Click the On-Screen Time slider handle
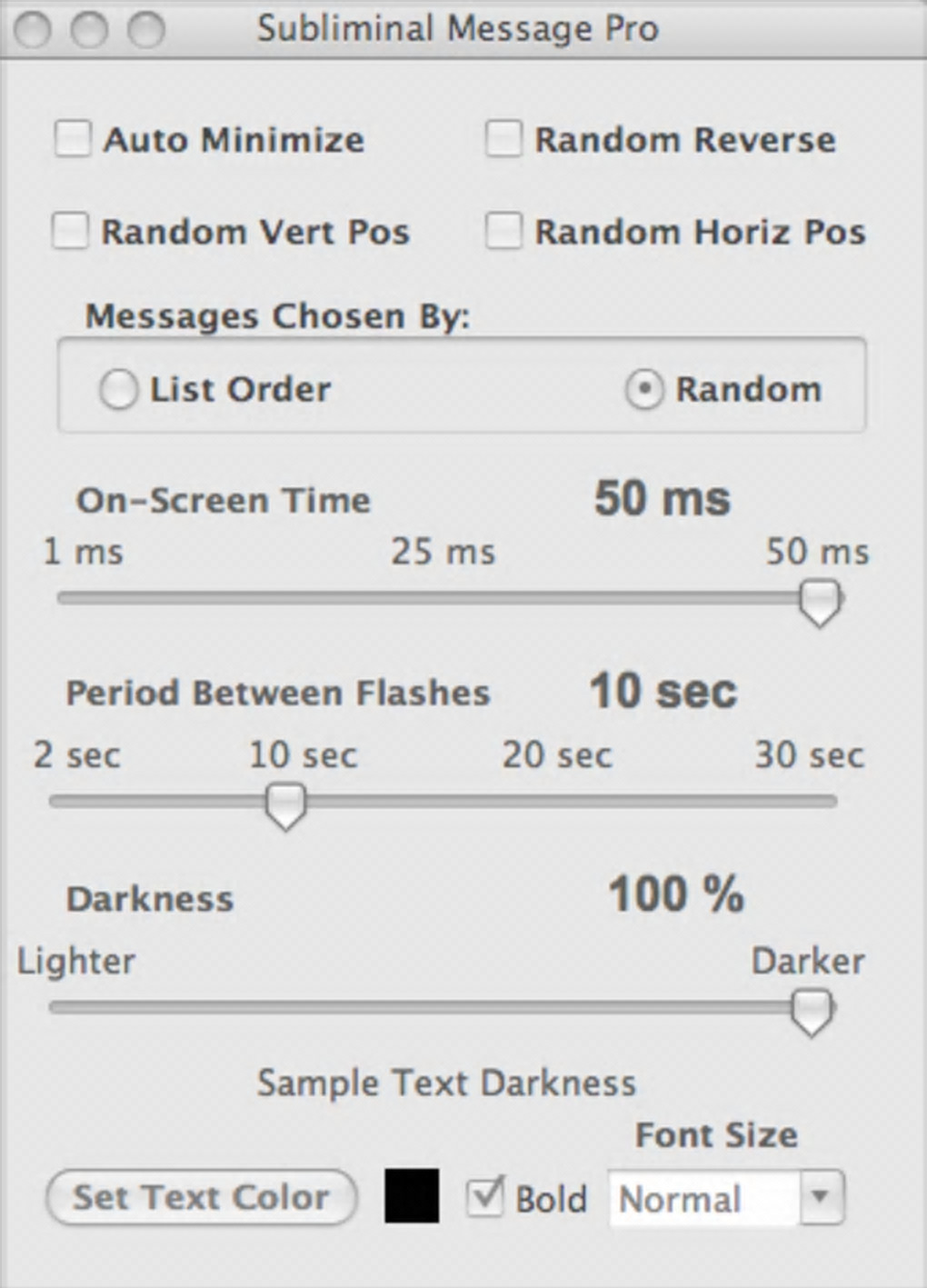The image size is (927, 1288). click(820, 602)
